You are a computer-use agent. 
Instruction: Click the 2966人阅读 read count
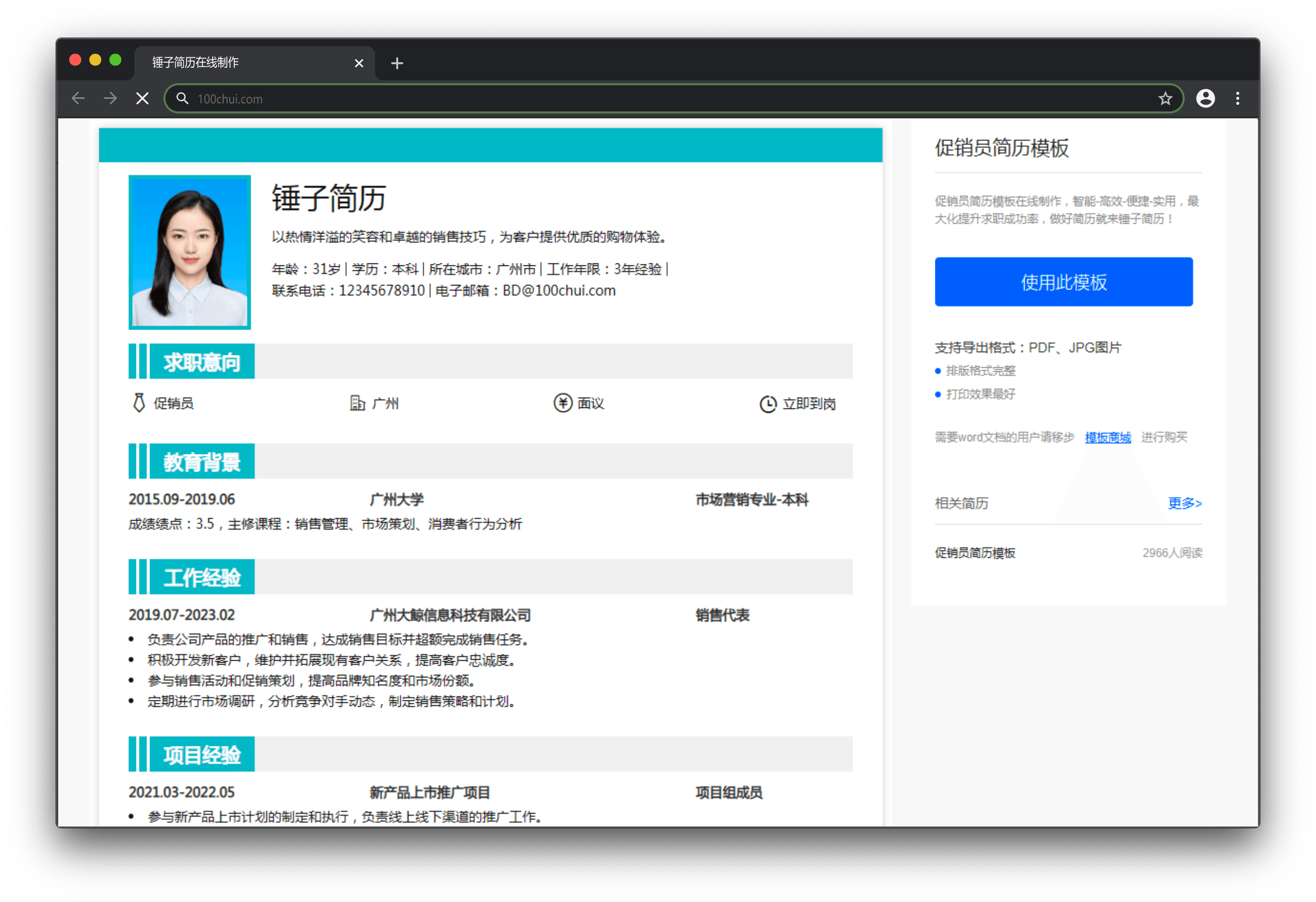pos(1172,552)
